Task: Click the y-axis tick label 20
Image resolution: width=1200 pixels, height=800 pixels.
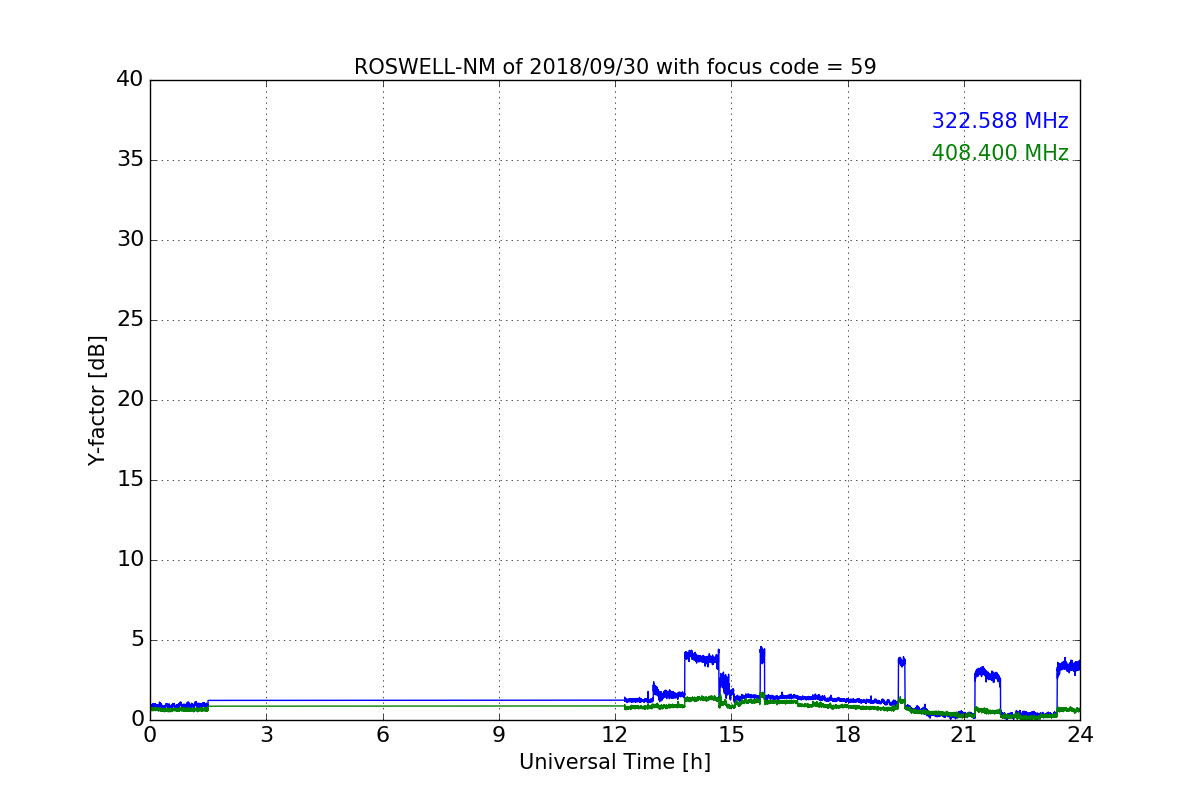Action: [x=130, y=400]
